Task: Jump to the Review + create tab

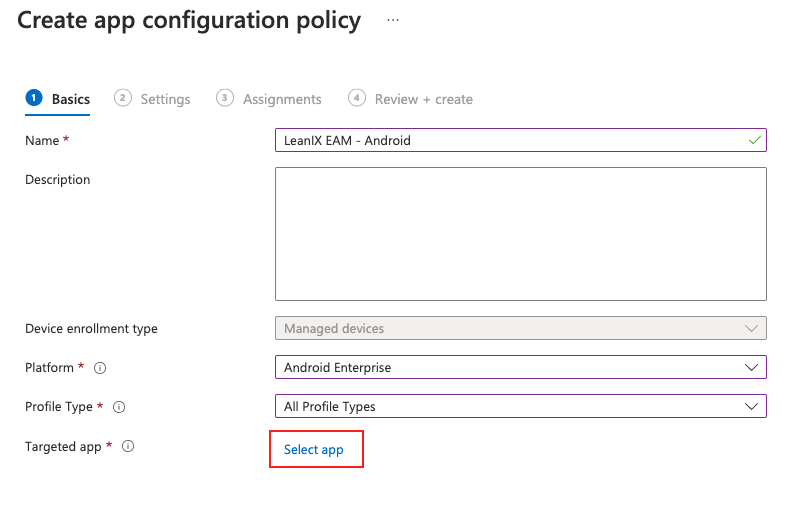Action: tap(423, 99)
